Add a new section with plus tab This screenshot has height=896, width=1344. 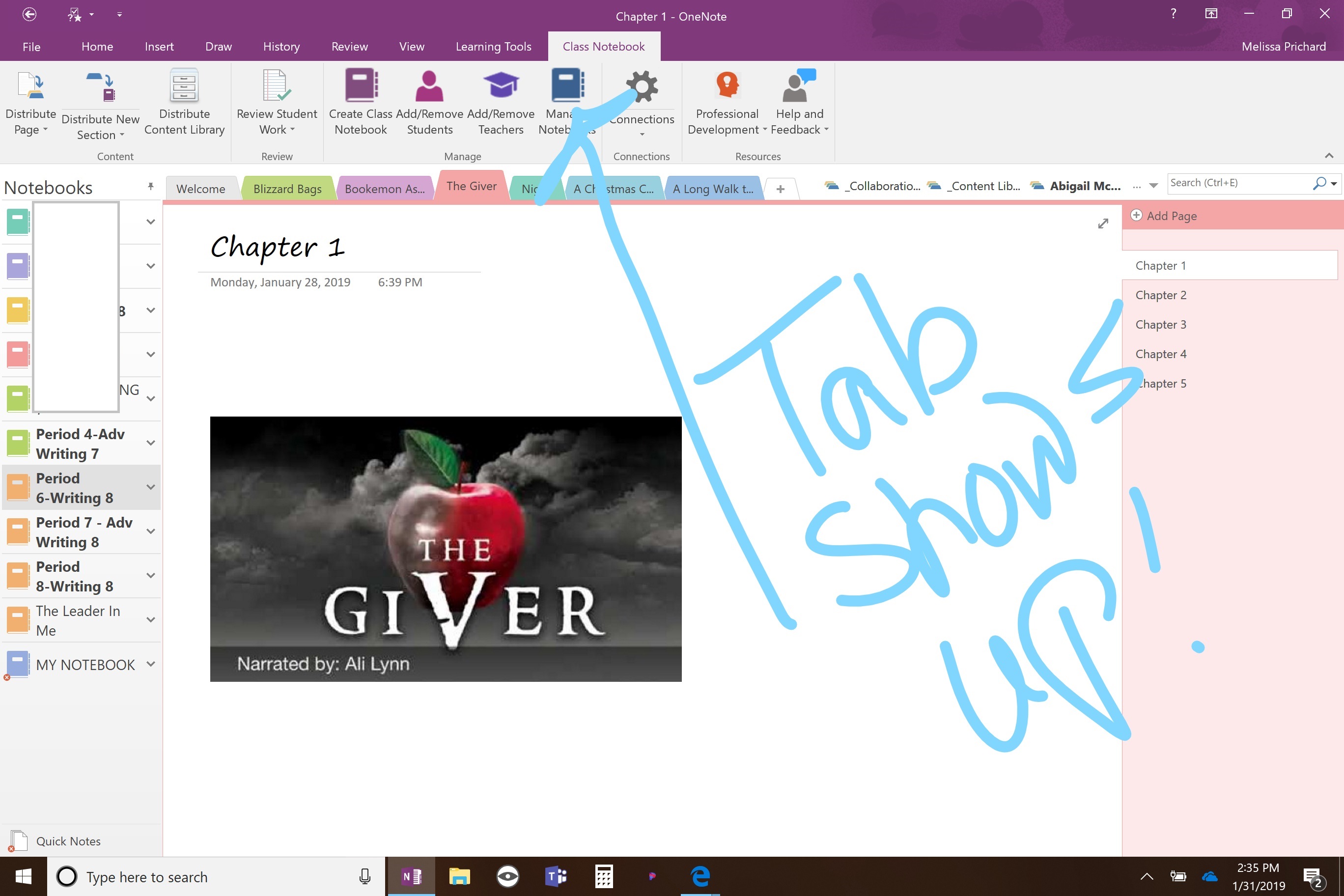780,189
